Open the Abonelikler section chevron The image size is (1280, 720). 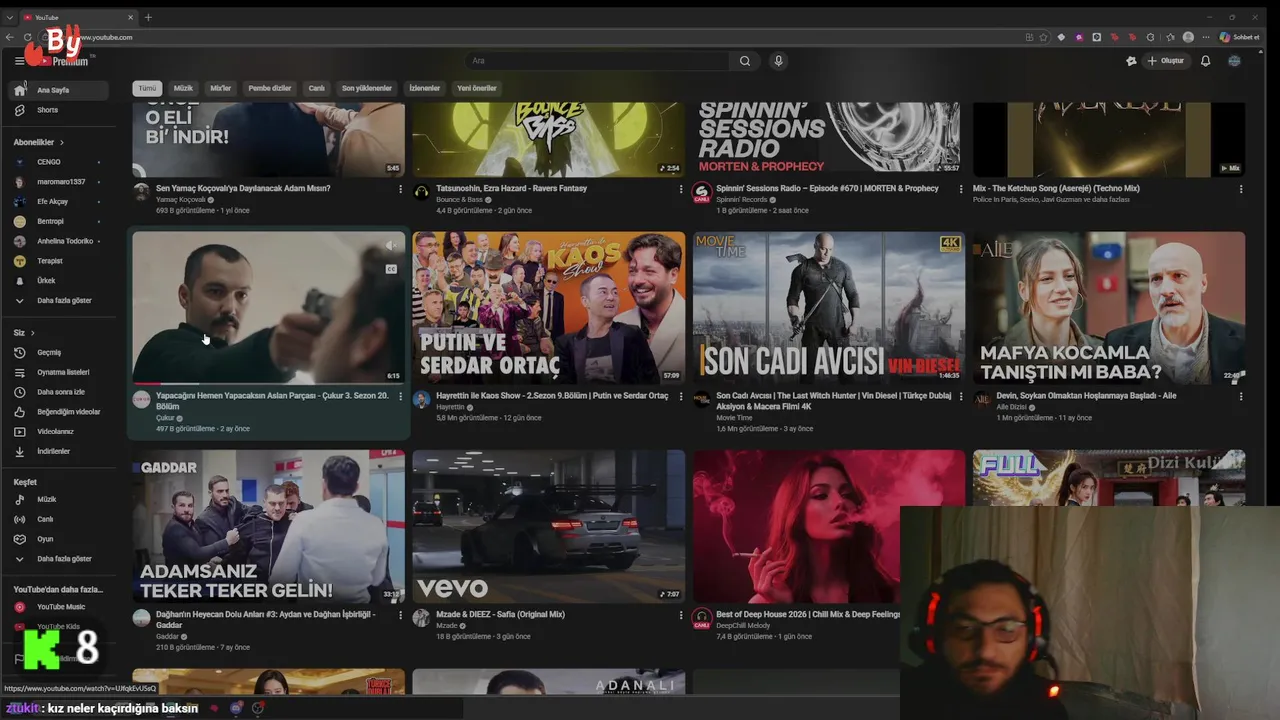tap(61, 143)
